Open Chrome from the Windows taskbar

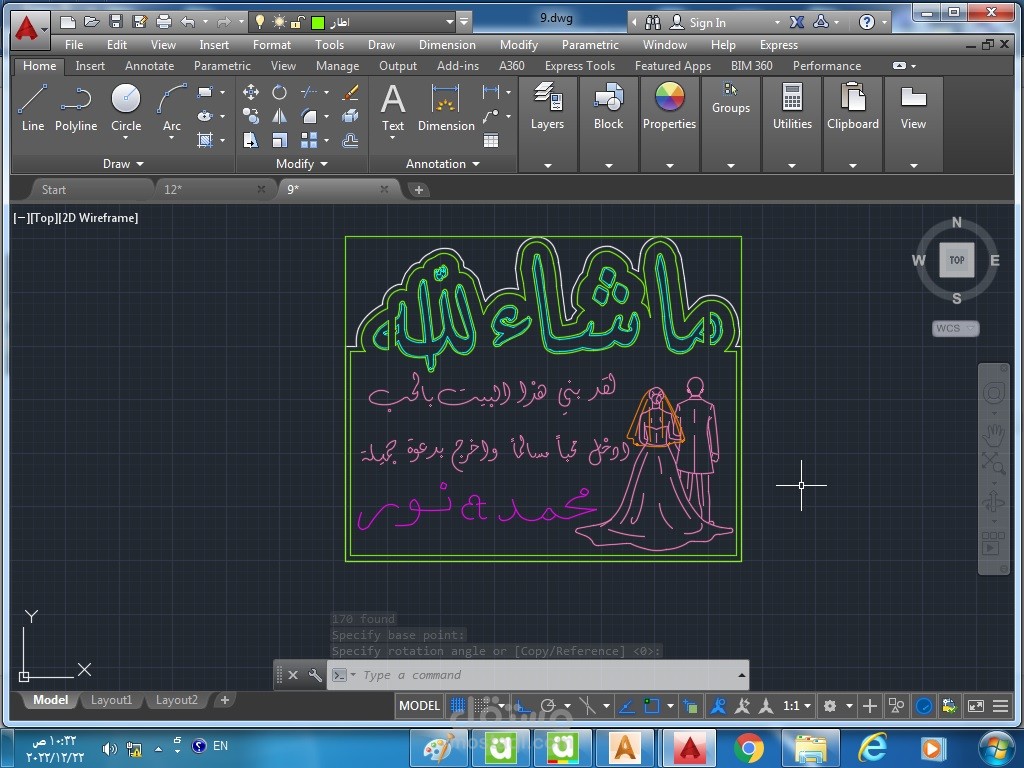point(748,748)
